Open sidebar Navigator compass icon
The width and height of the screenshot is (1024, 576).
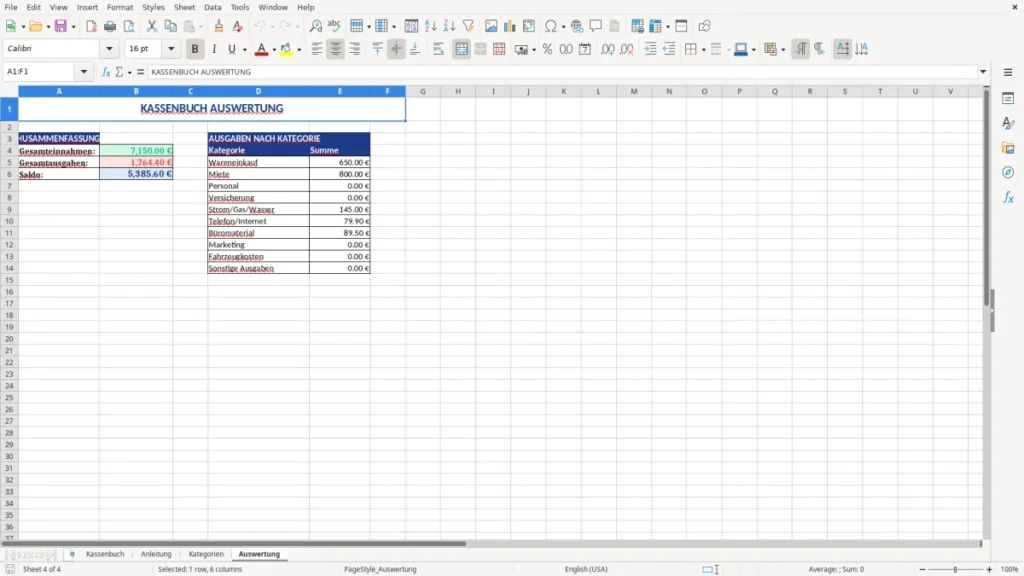coord(1008,172)
